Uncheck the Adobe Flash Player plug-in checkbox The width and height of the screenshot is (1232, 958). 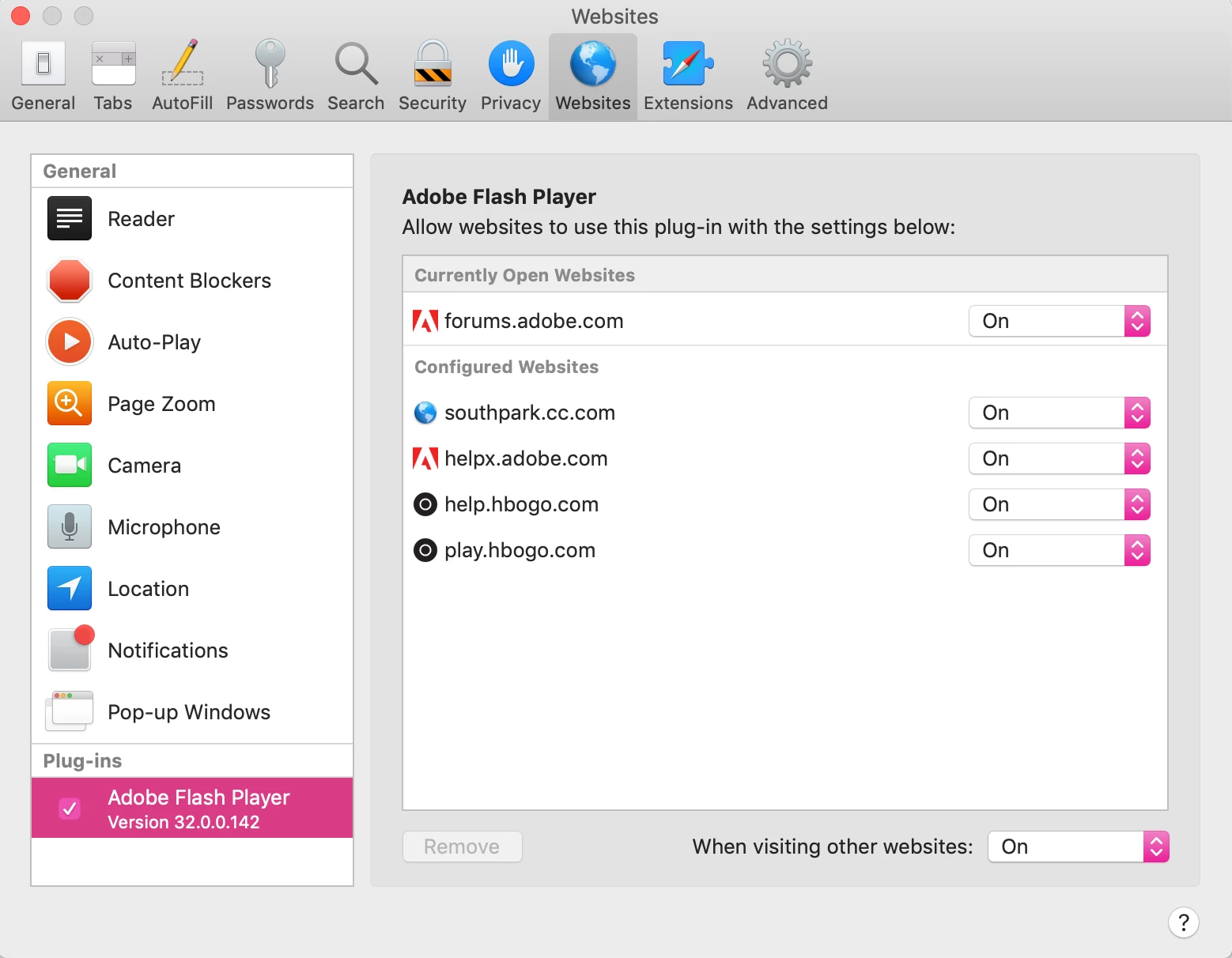click(x=70, y=808)
